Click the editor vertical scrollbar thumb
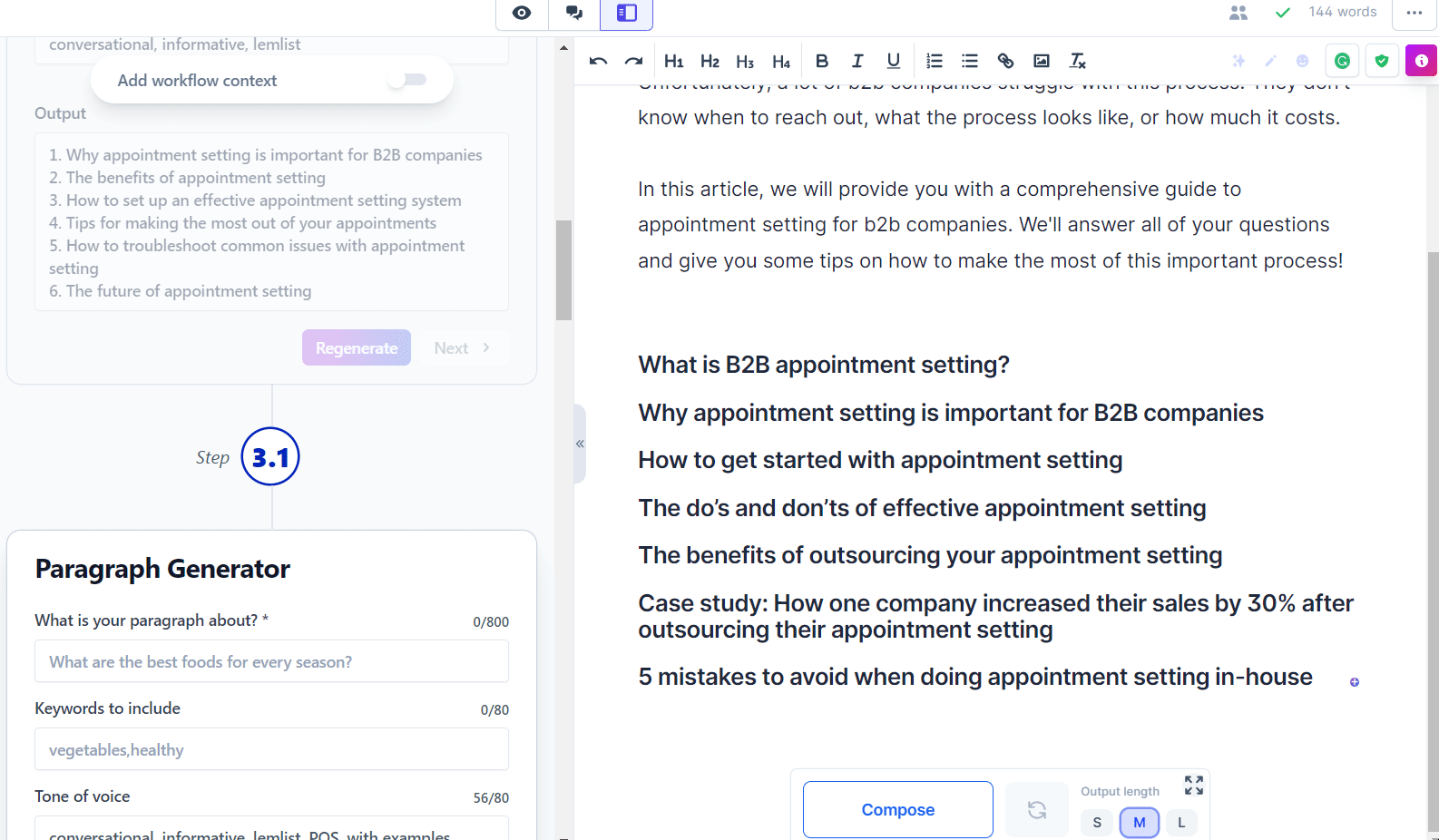 click(x=1433, y=541)
